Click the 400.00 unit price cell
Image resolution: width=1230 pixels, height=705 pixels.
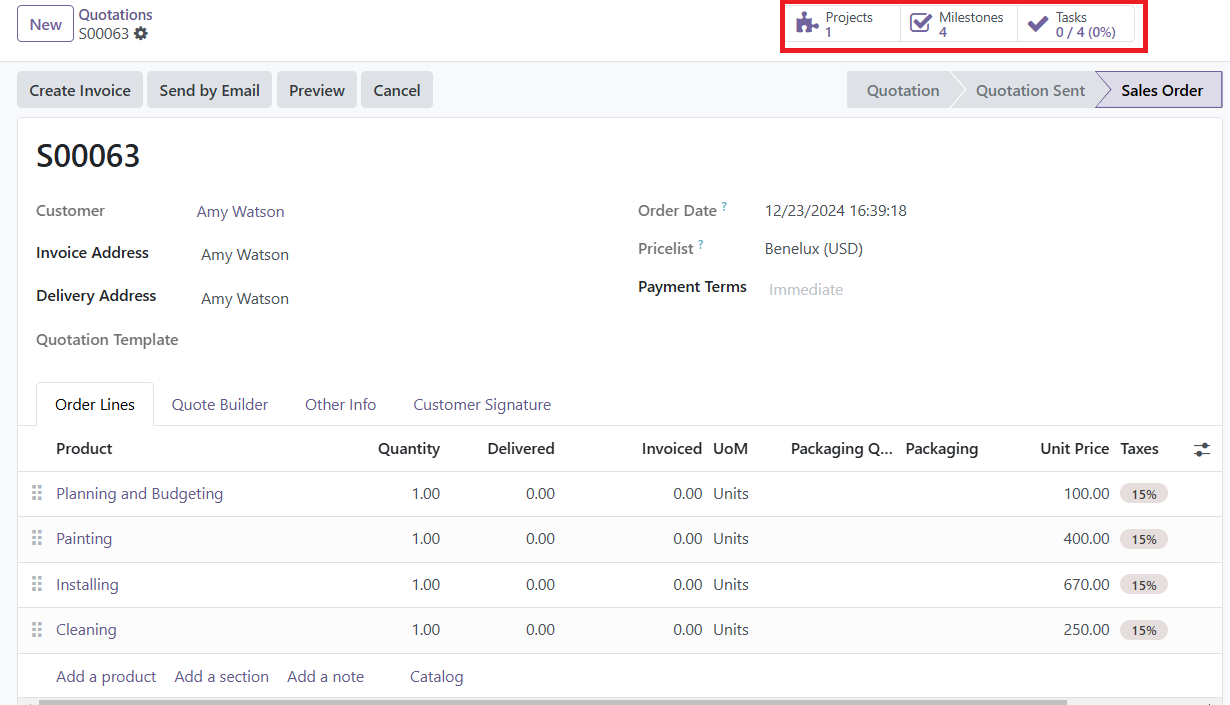pos(1086,538)
